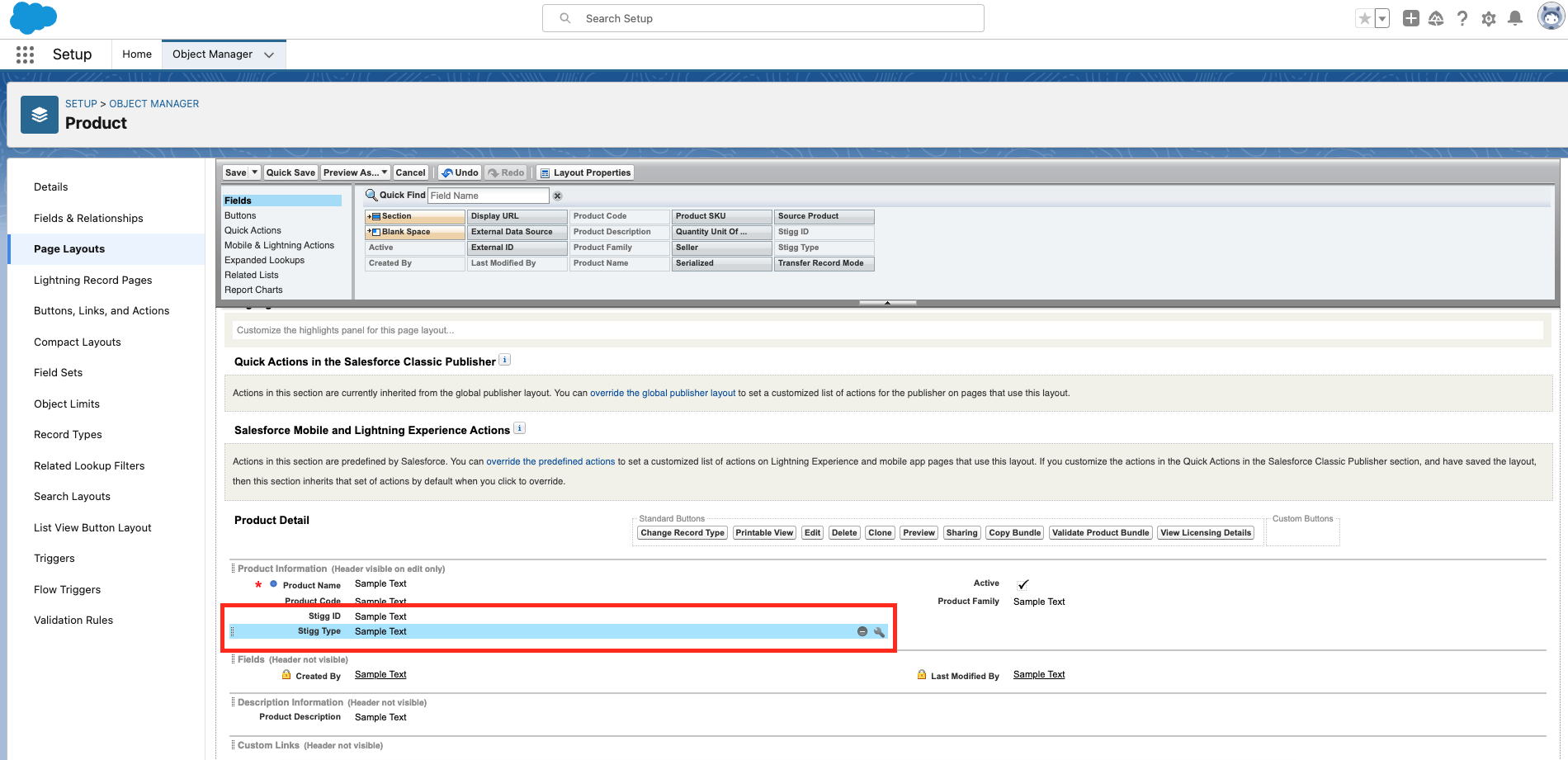Open the App Launcher grid icon
This screenshot has height=760, width=1568.
[25, 54]
